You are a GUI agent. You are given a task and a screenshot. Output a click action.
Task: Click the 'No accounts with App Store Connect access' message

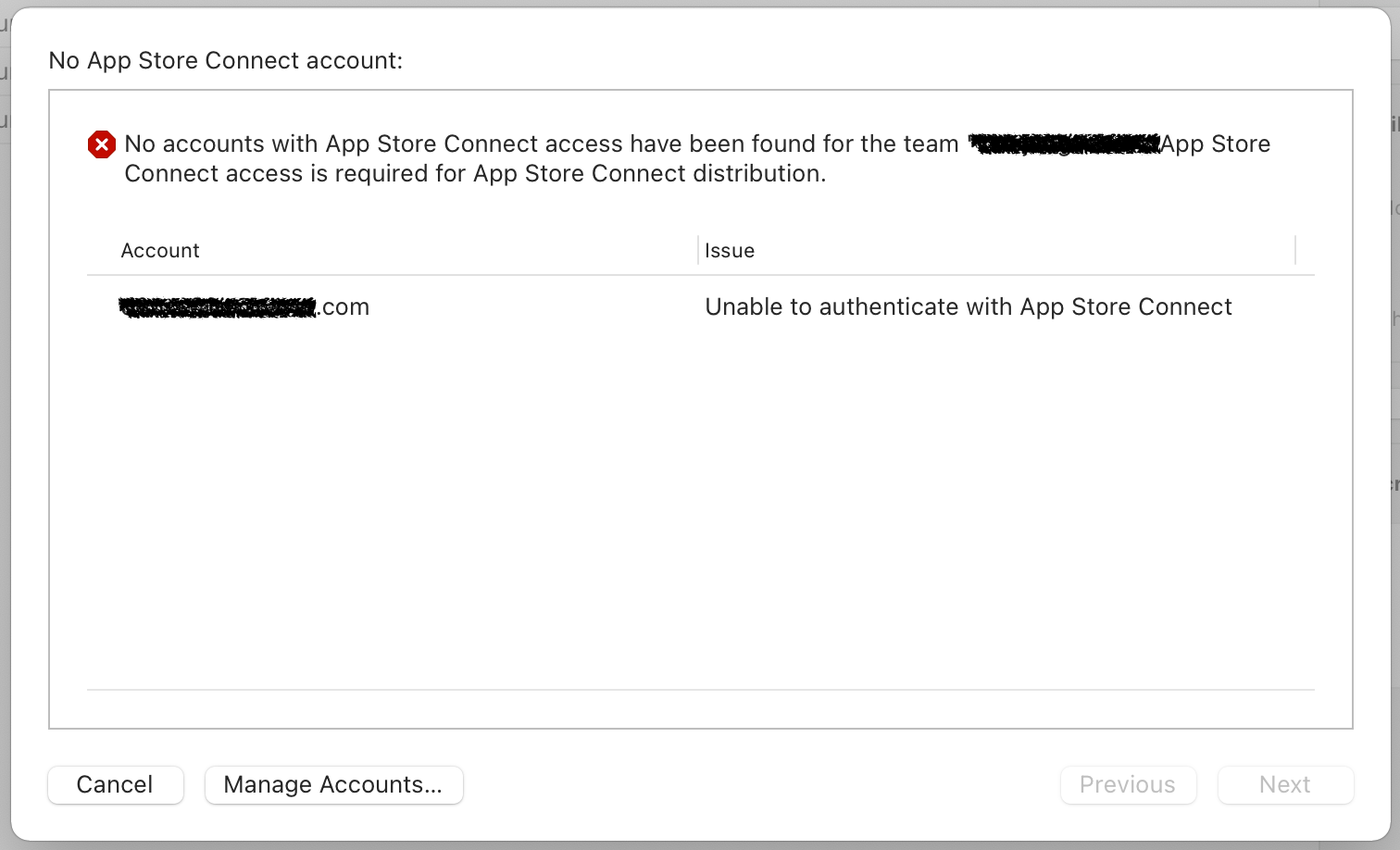697,158
